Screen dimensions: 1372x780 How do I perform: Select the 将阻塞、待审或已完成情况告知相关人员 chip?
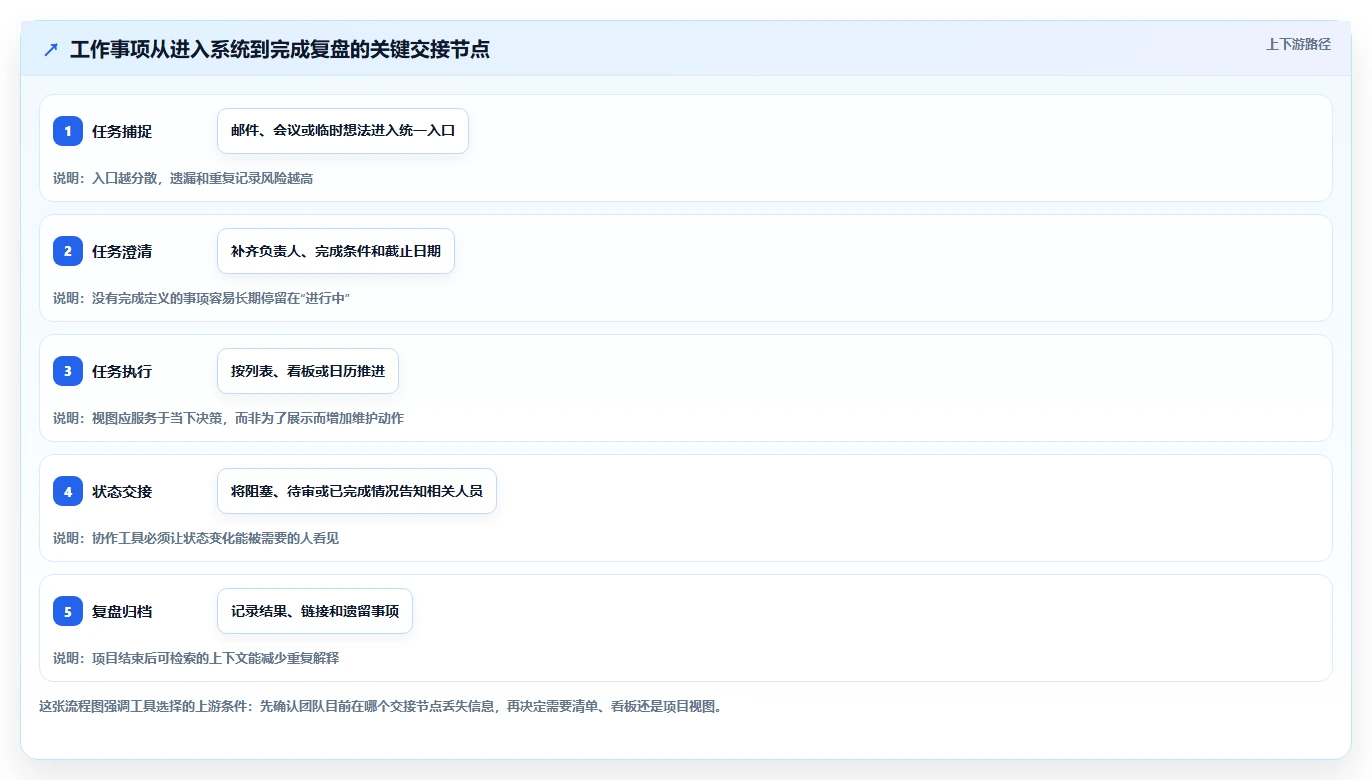(x=357, y=491)
